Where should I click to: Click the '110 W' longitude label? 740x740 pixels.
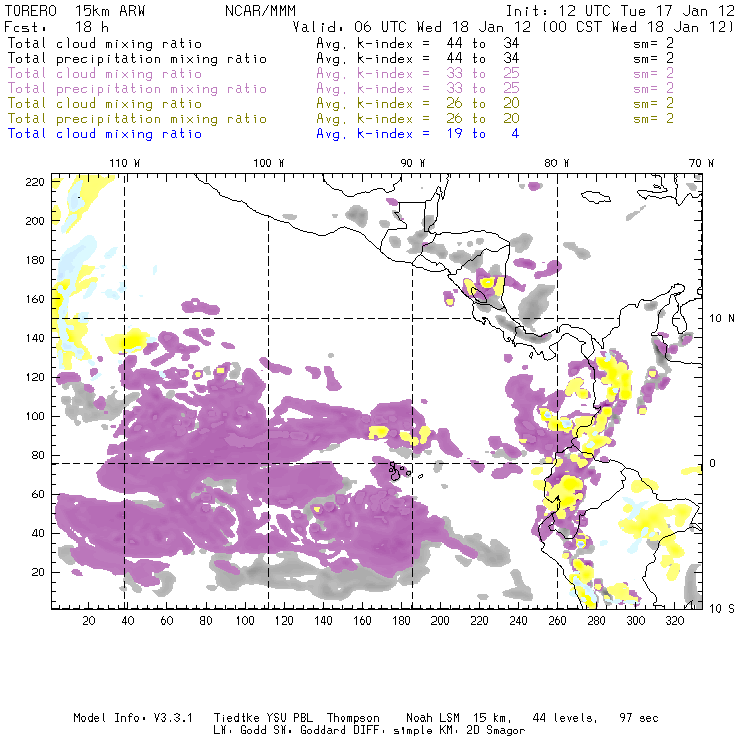click(x=125, y=163)
